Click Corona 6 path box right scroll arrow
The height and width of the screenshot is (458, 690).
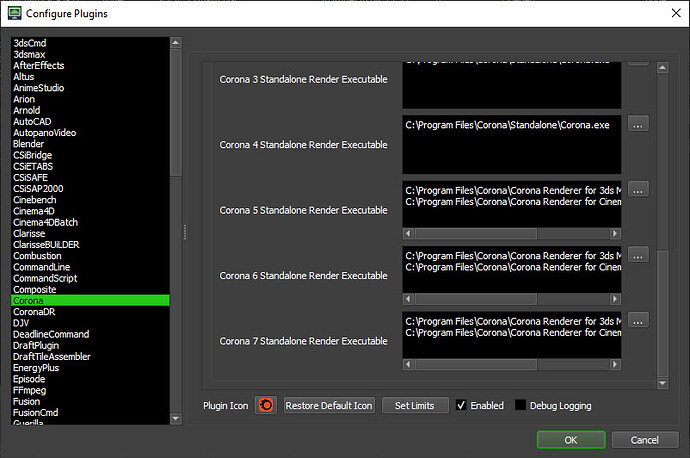point(615,299)
